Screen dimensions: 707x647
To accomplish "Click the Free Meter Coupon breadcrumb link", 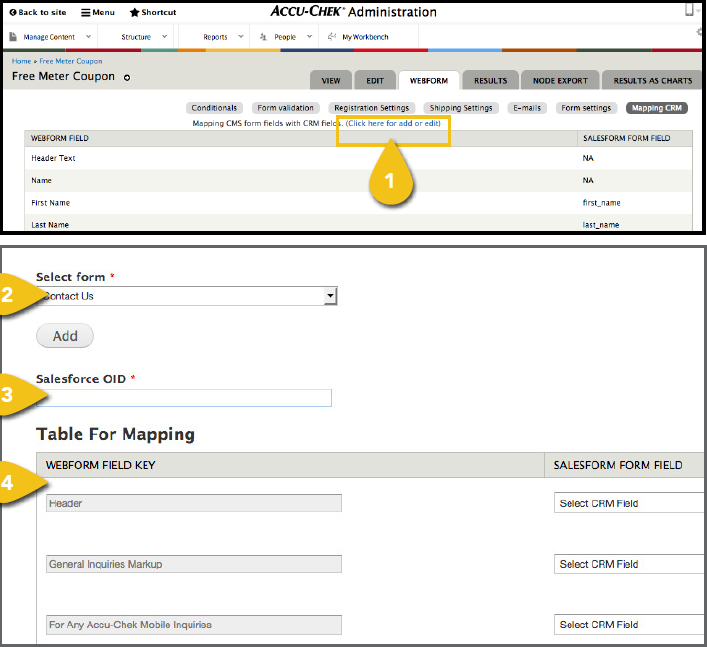I will tap(71, 61).
